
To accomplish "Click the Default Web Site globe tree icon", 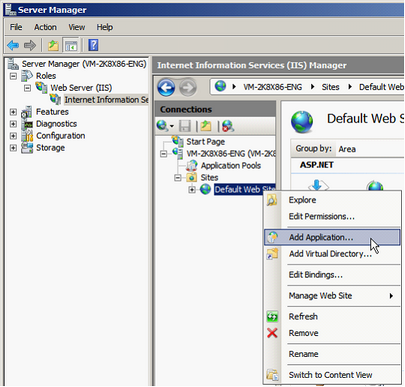I will tap(205, 189).
